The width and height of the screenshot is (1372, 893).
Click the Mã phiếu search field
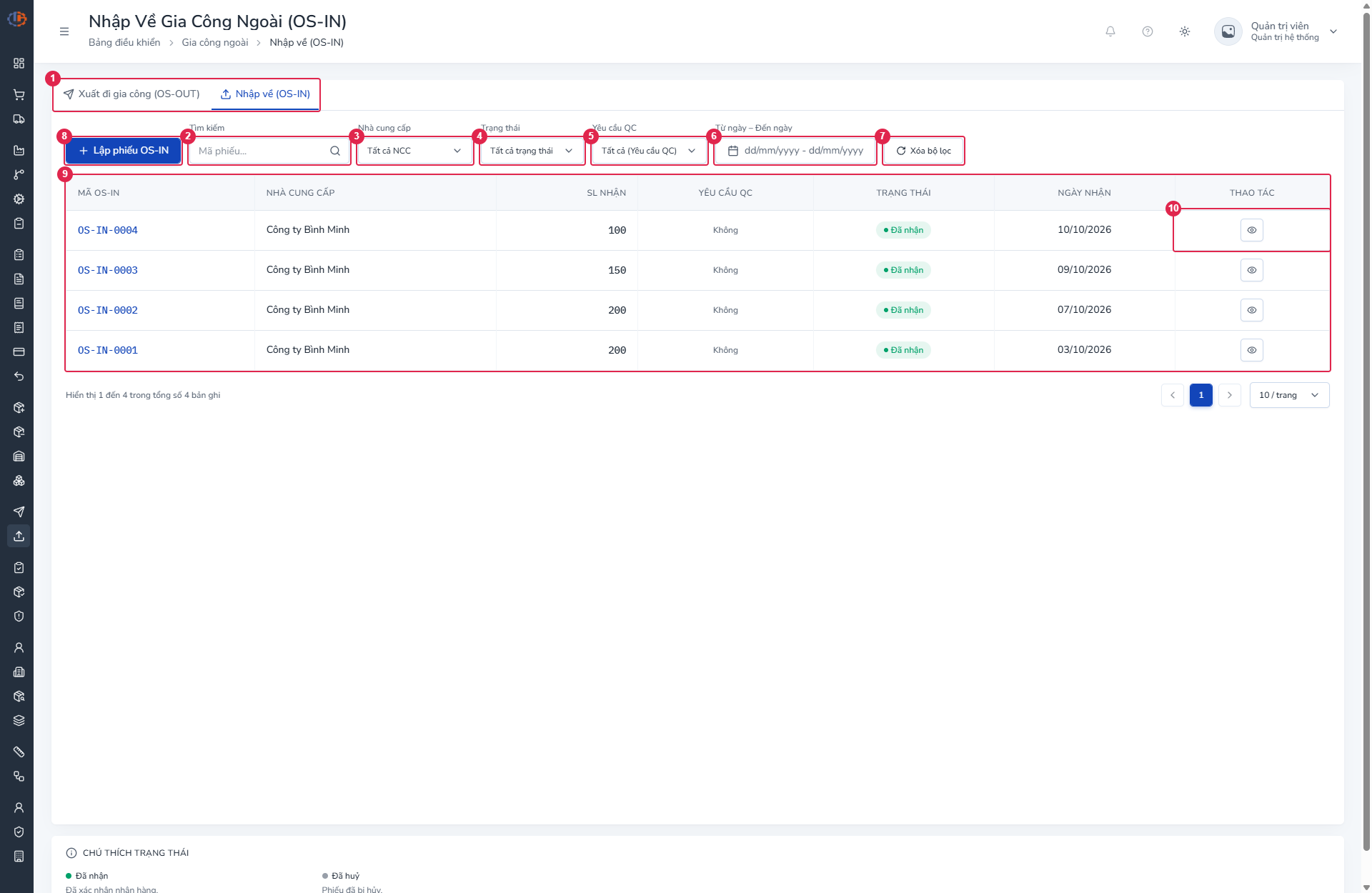click(269, 151)
